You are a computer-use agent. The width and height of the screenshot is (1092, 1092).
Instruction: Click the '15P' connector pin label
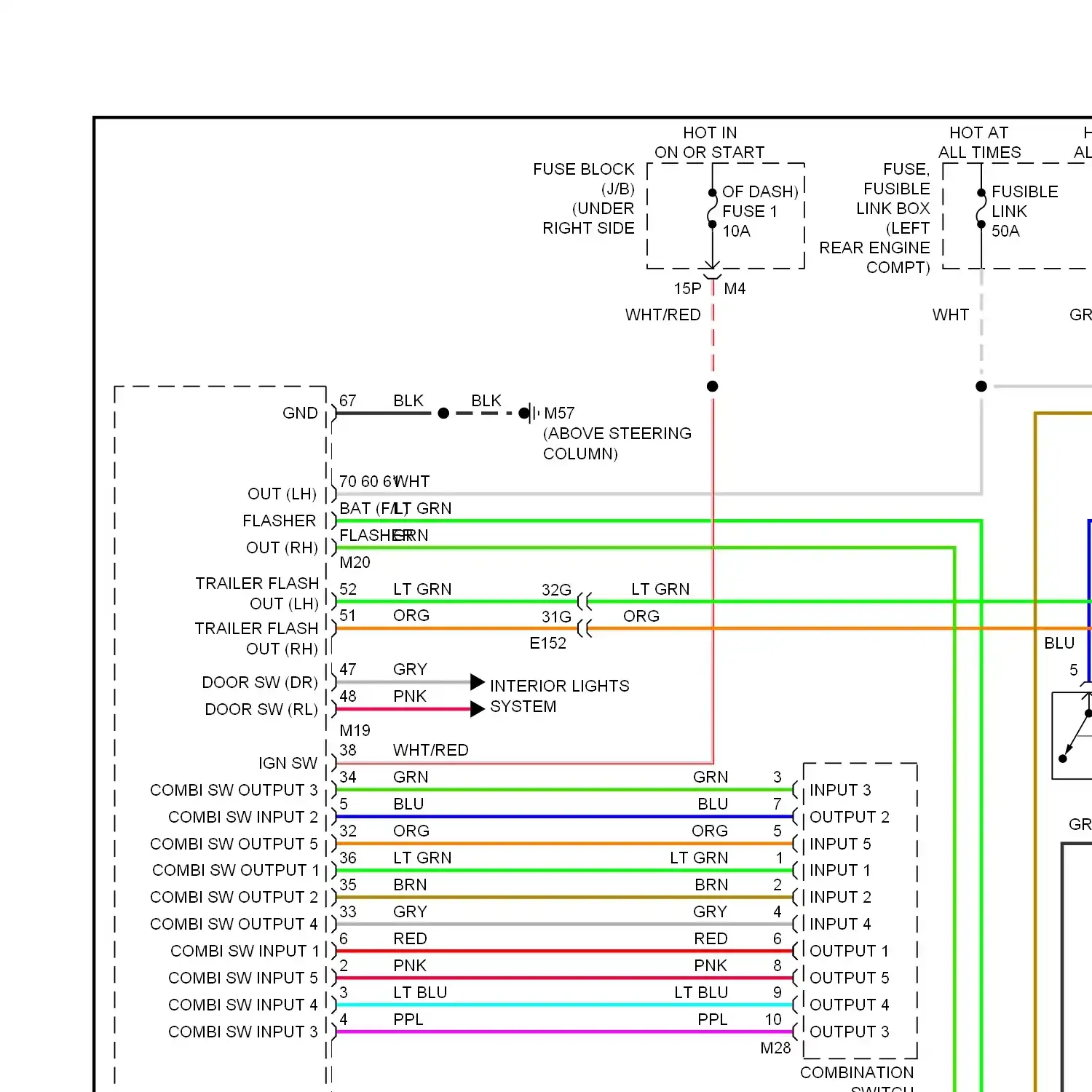coord(687,288)
